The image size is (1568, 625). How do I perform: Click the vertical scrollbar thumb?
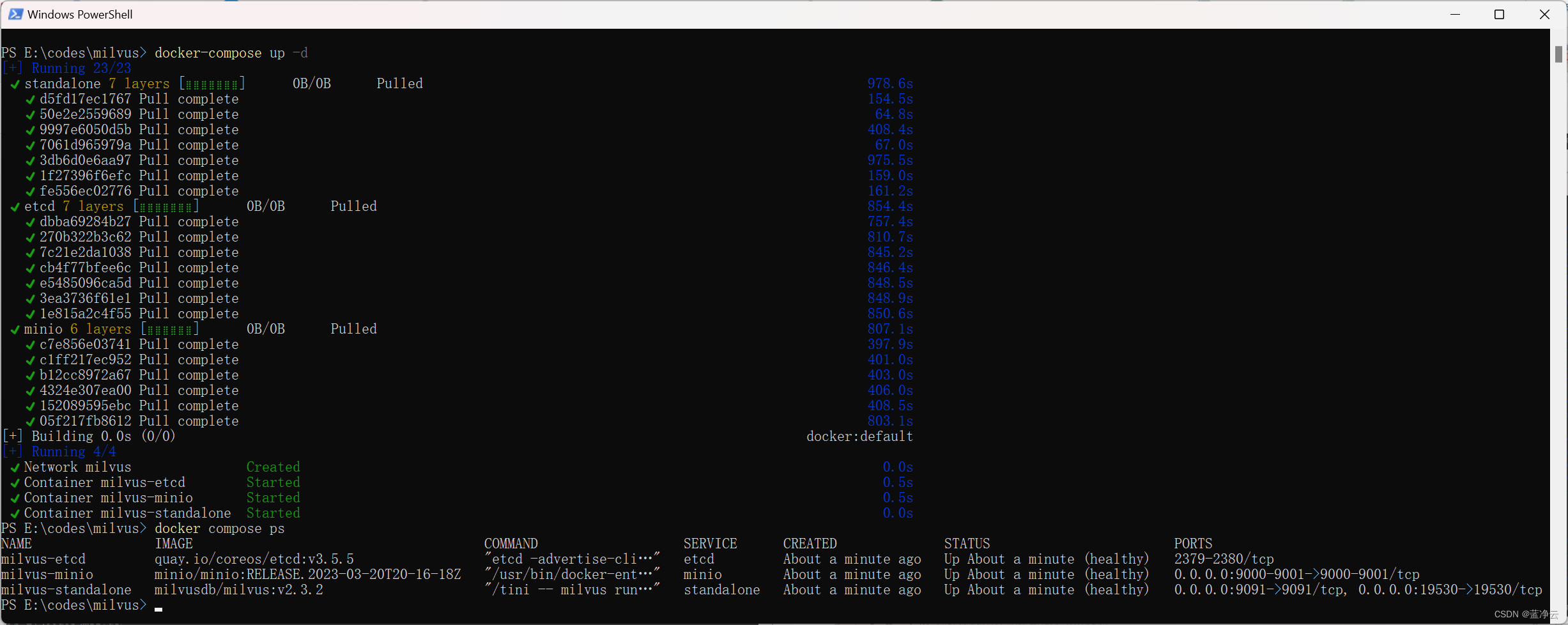coord(1558,54)
